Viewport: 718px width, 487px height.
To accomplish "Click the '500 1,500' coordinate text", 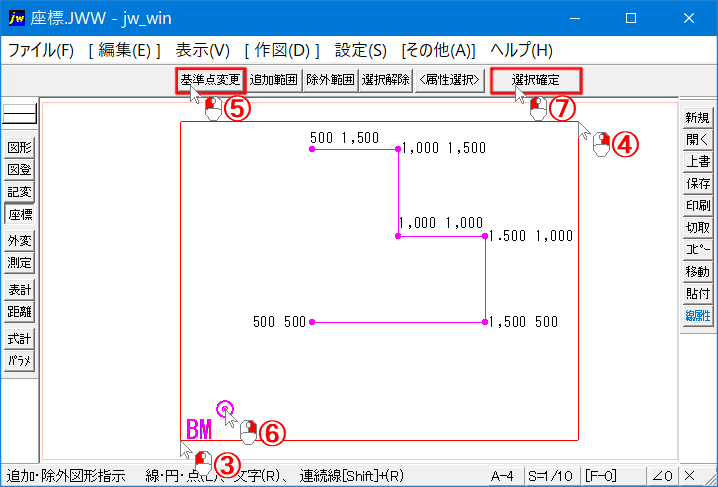I will [x=344, y=138].
